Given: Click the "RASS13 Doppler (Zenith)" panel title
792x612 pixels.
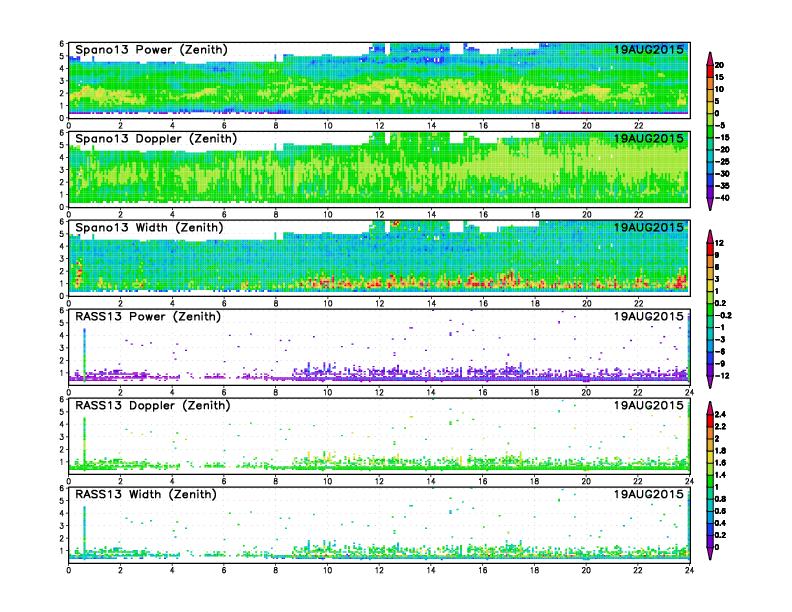Looking at the screenshot, I should [153, 405].
